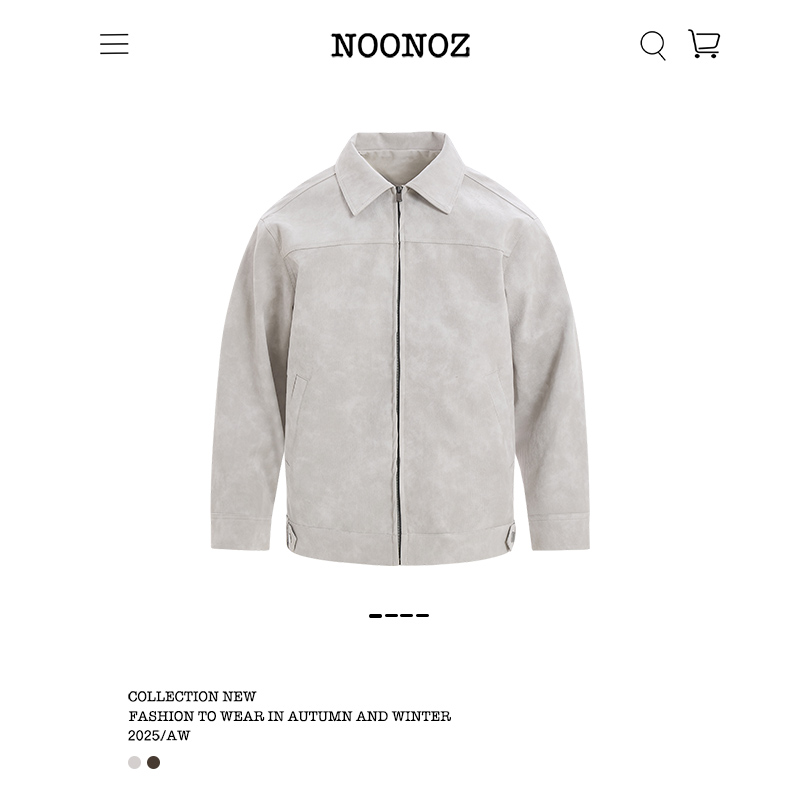The width and height of the screenshot is (800, 800).
Task: Open 'FASHION TO WEAR IN AUTUMN AND WINTER' text
Action: coord(289,716)
